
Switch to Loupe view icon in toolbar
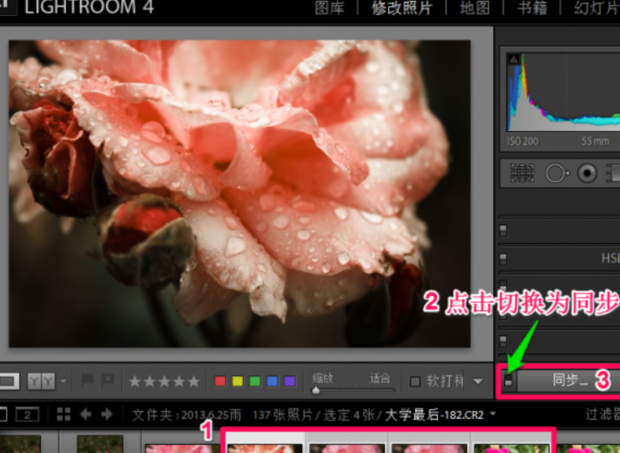9,381
